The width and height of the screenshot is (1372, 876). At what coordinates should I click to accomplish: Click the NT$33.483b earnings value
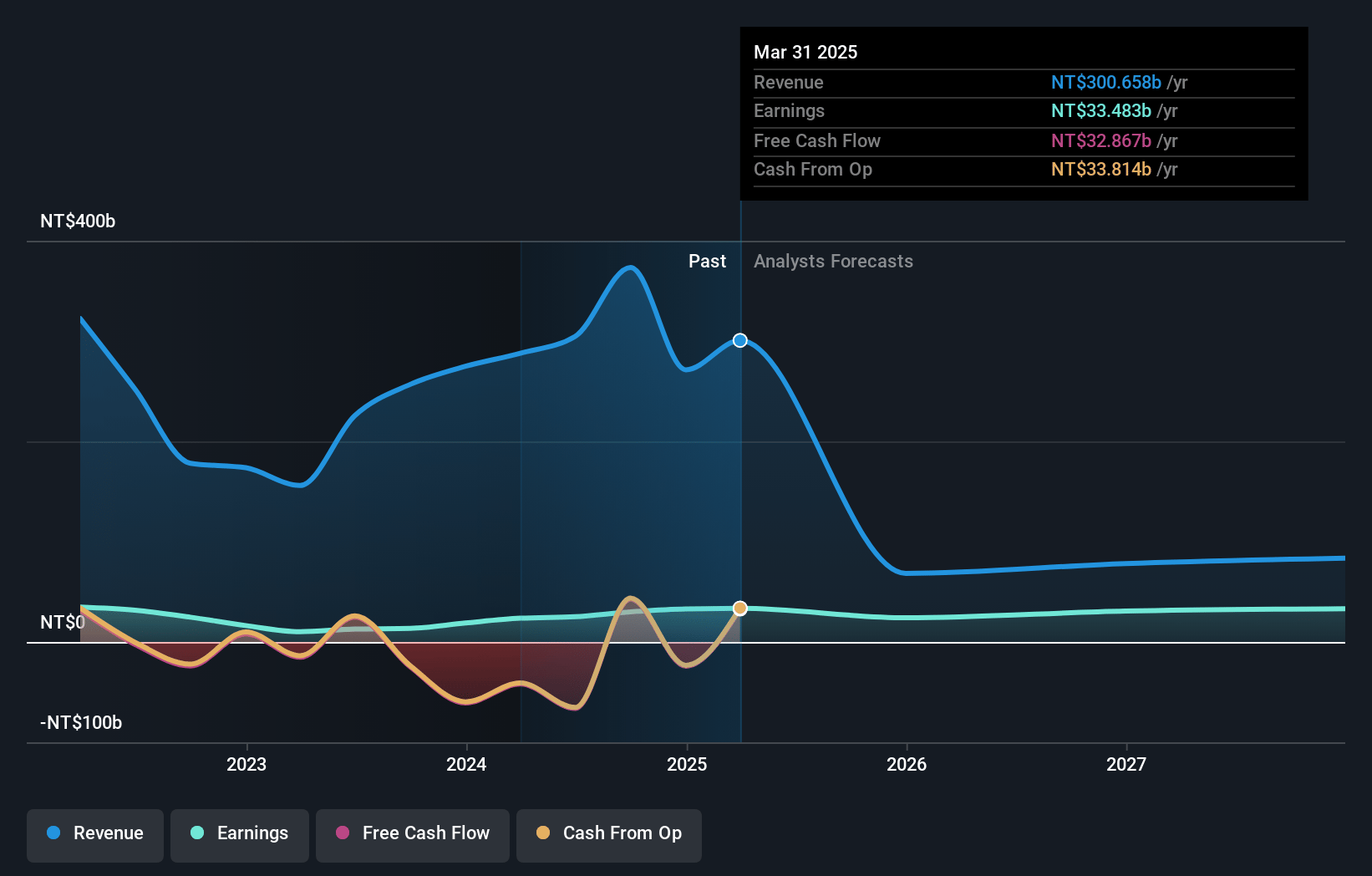[1101, 111]
